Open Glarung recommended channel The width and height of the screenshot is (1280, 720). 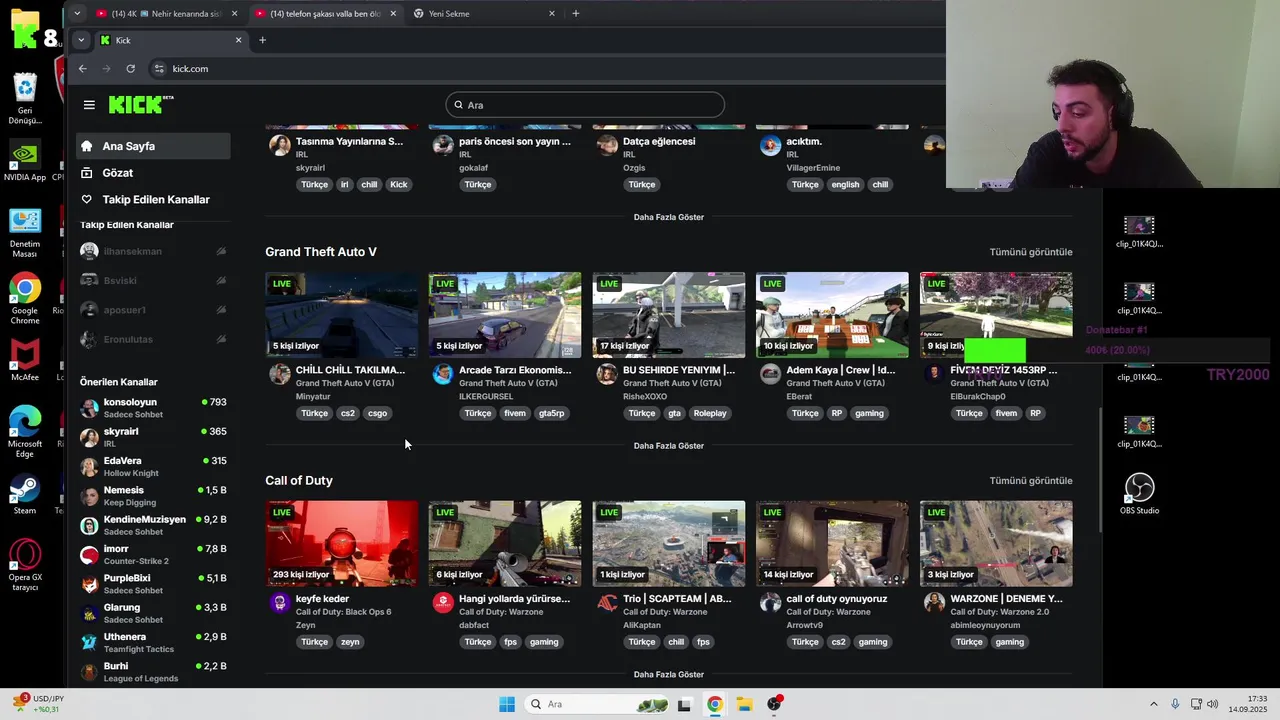(x=153, y=613)
